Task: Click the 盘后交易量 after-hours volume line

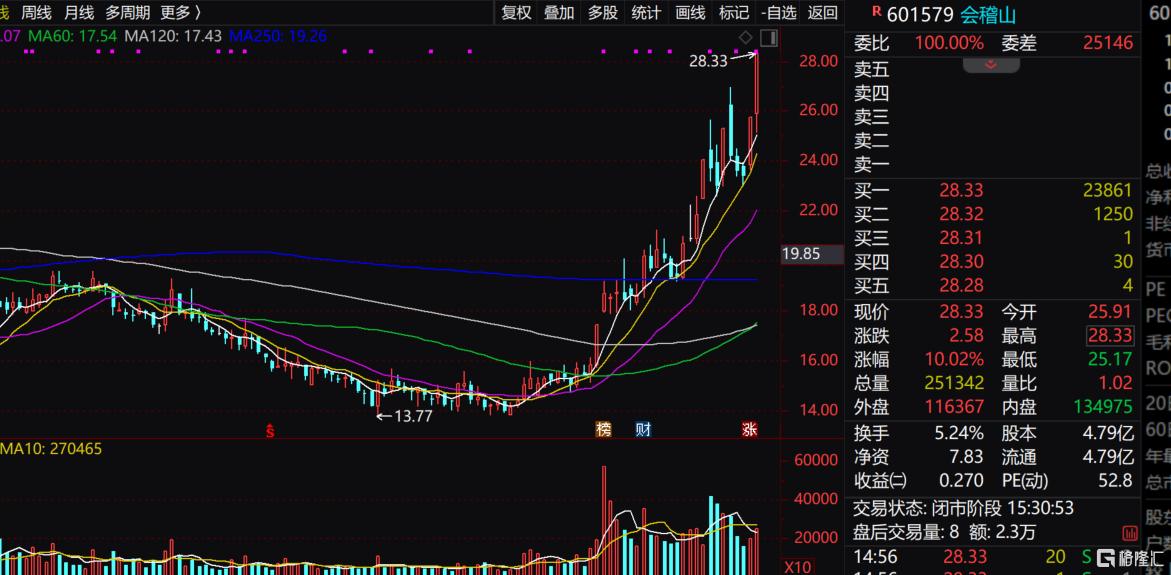Action: pos(945,532)
